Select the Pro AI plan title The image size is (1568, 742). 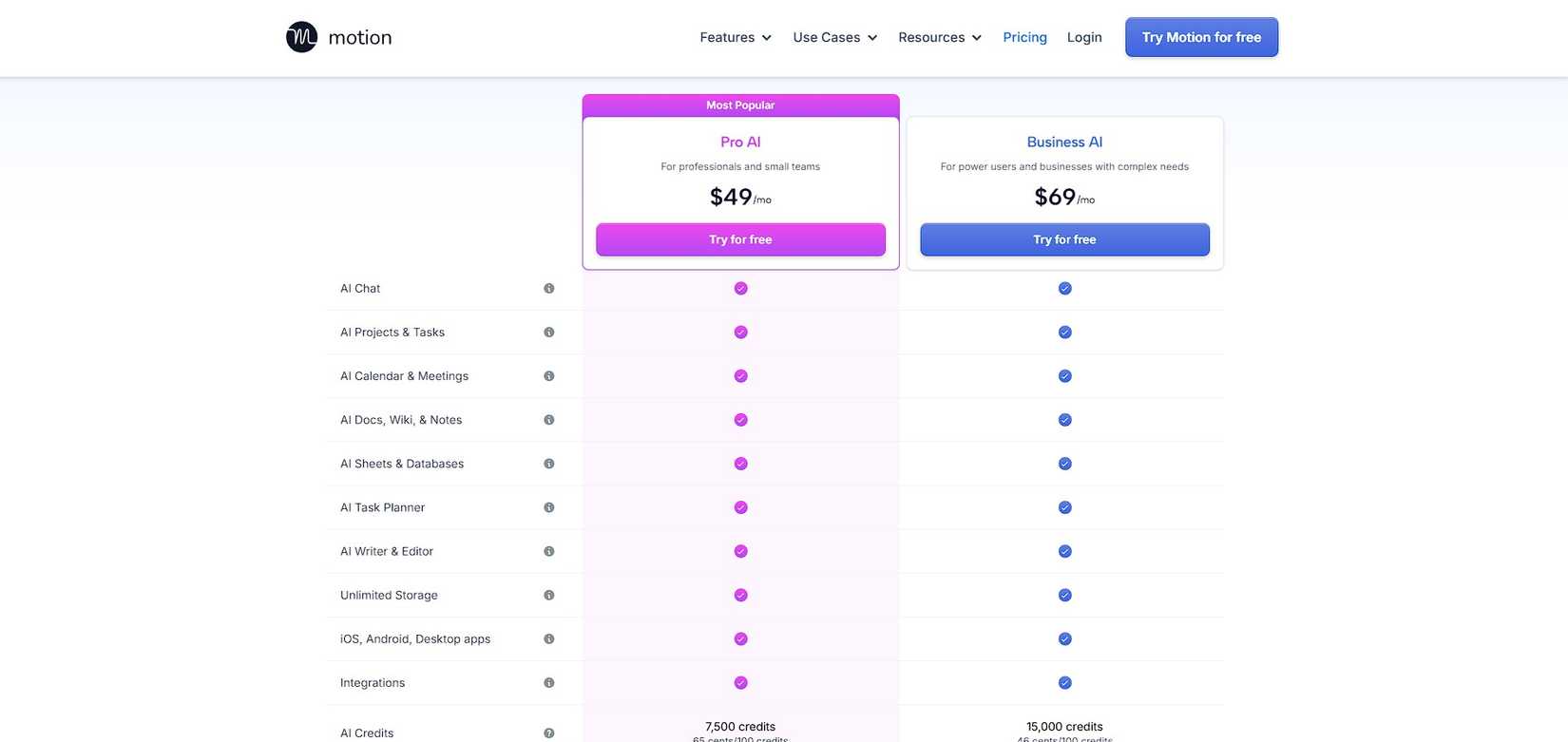click(x=740, y=142)
